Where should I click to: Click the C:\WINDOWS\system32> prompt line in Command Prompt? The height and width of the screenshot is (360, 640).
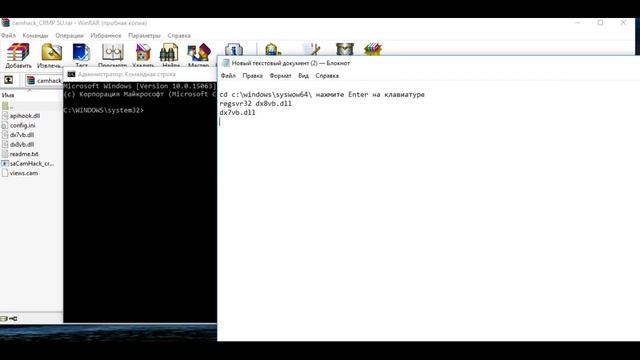(x=104, y=110)
